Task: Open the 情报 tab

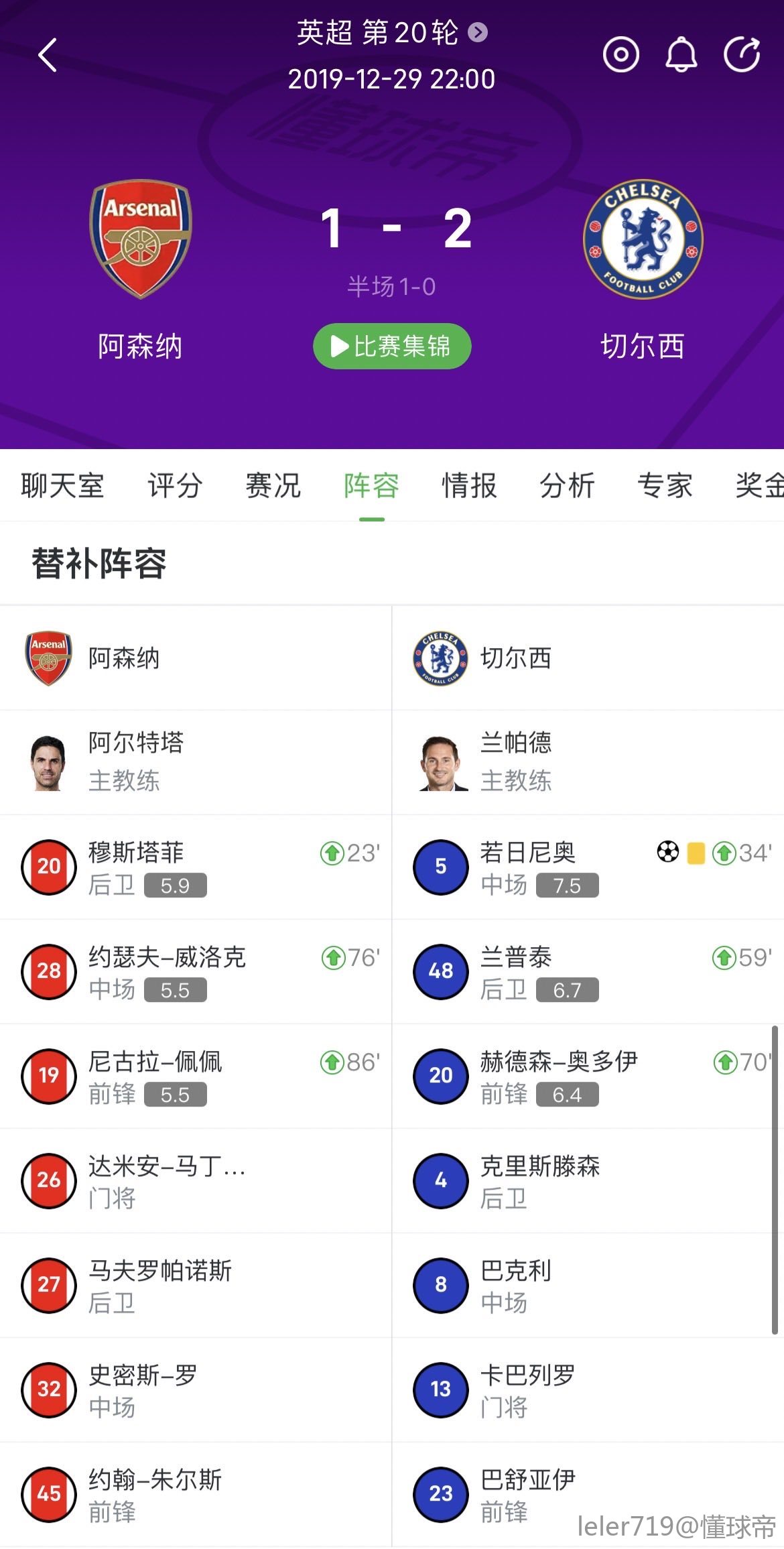Action: click(x=469, y=486)
